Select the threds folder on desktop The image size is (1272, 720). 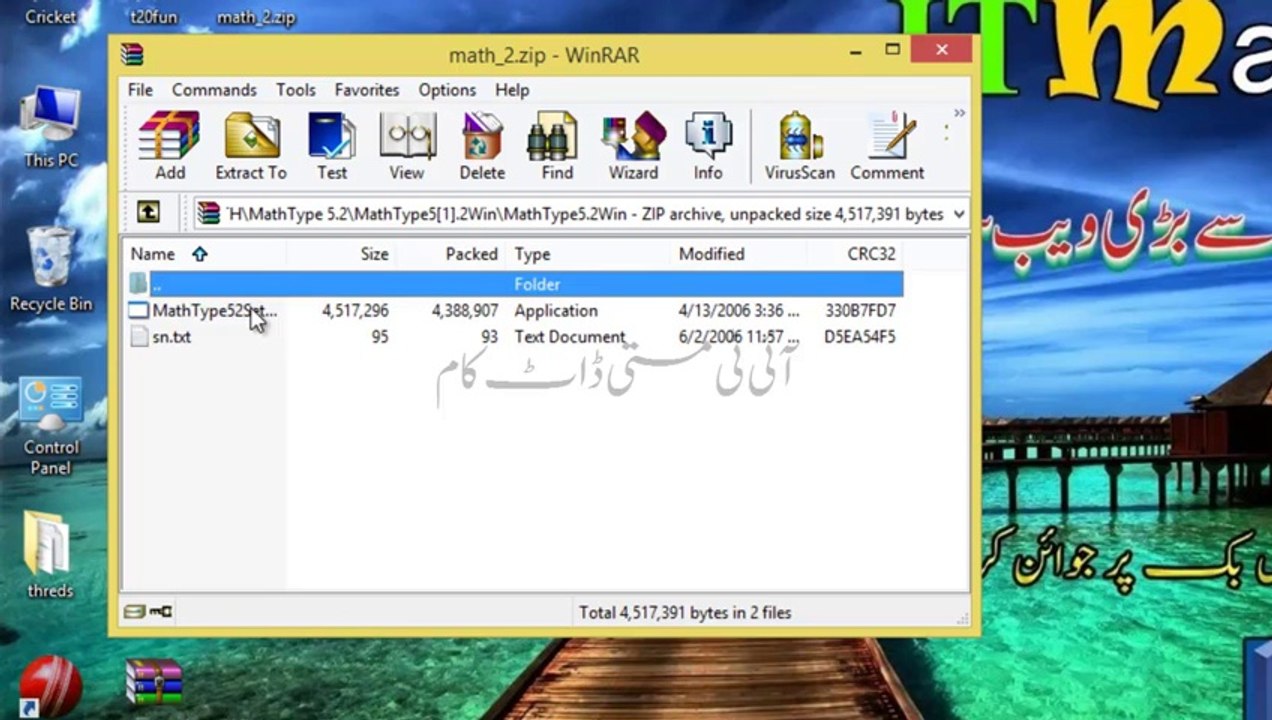[x=49, y=554]
